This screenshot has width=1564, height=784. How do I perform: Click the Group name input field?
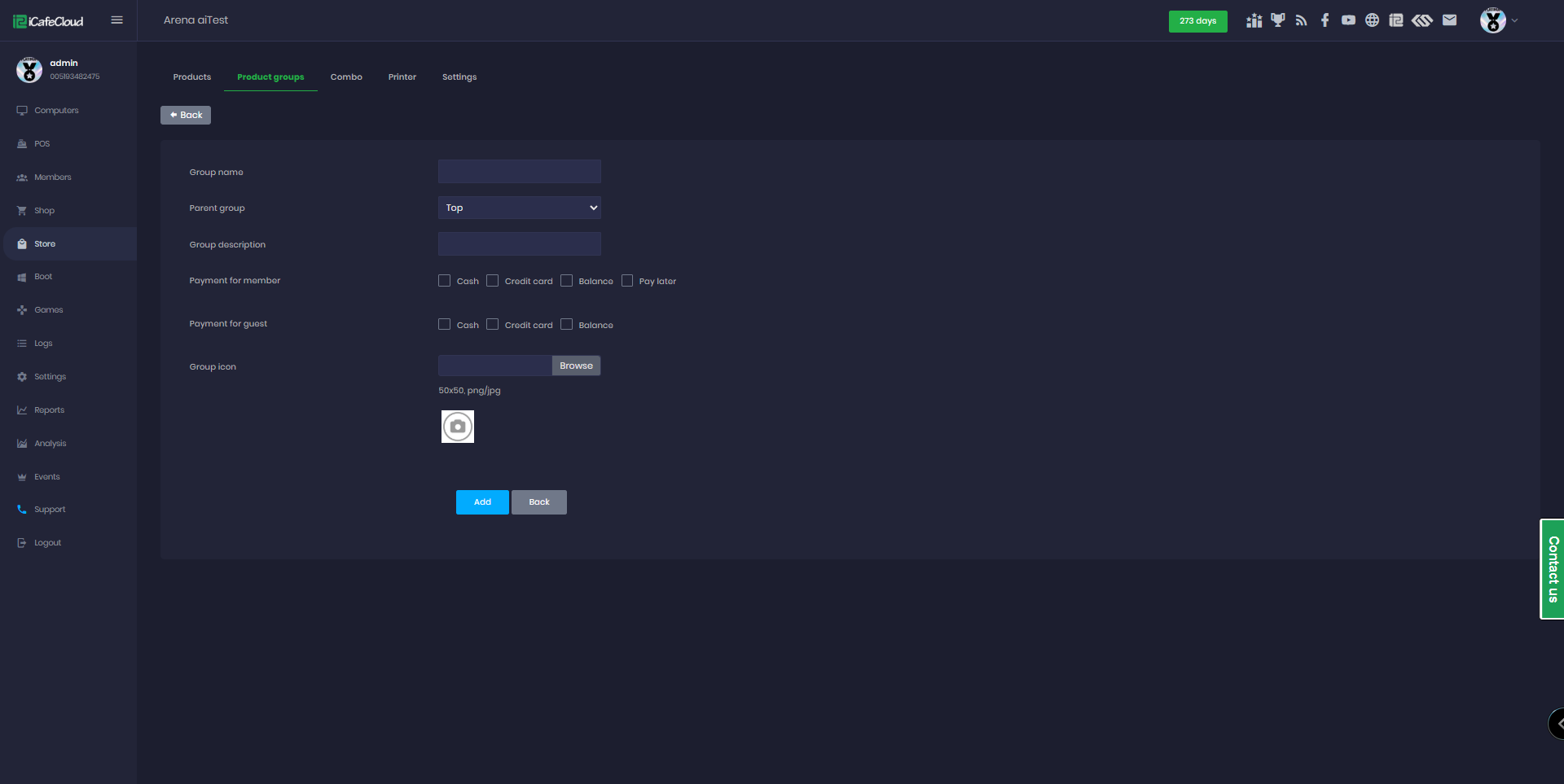519,171
